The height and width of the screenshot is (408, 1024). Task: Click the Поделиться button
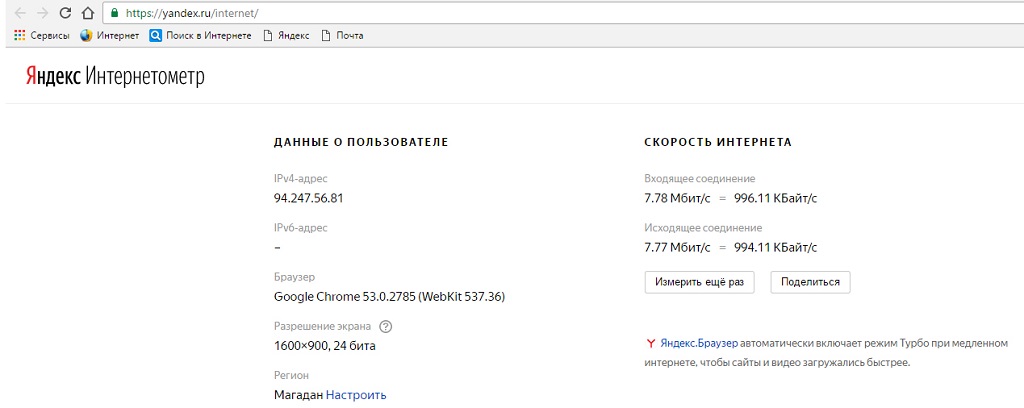pyautogui.click(x=810, y=283)
